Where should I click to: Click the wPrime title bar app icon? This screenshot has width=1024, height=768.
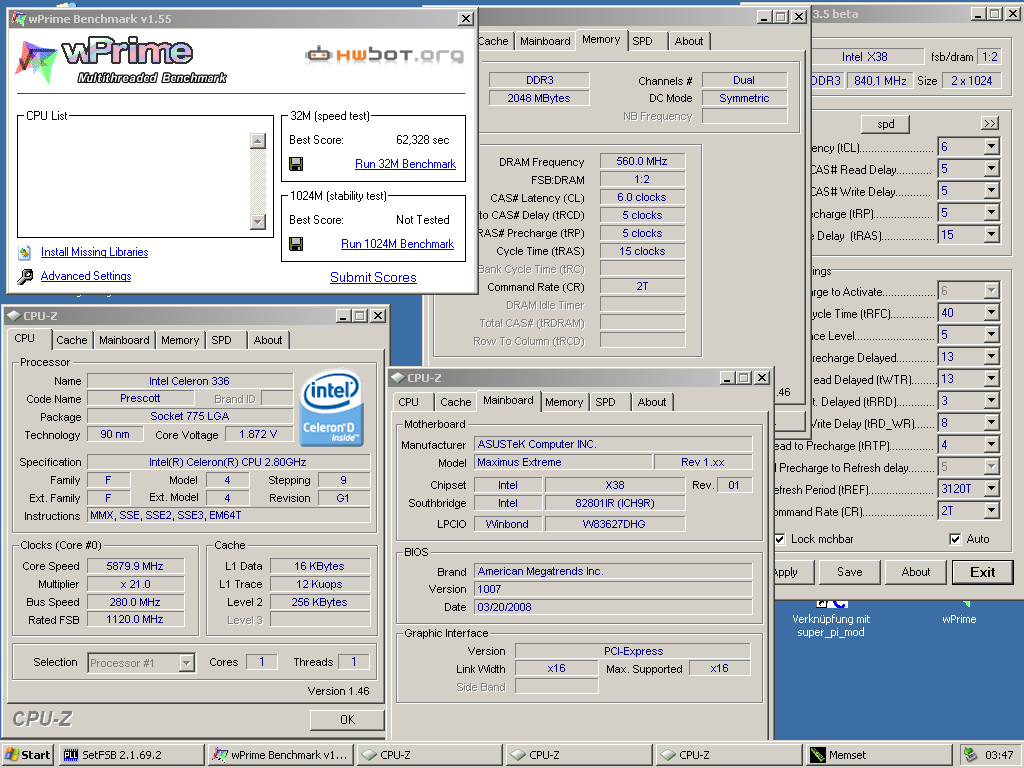pos(18,18)
